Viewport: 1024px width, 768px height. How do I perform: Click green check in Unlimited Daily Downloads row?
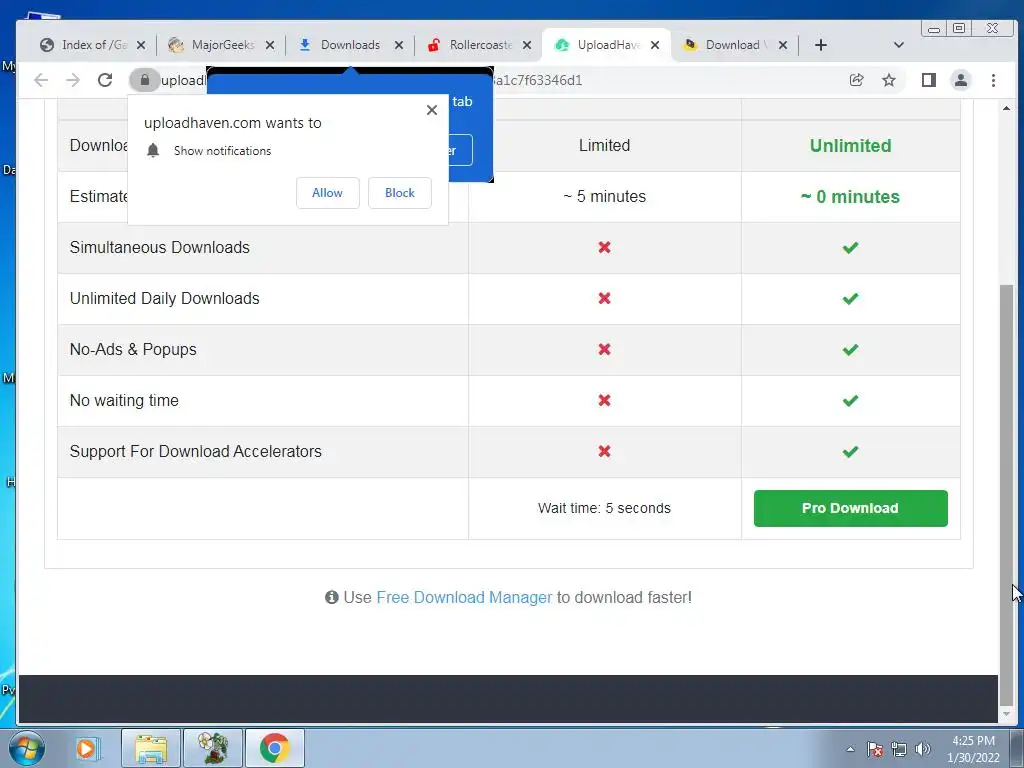coord(850,298)
